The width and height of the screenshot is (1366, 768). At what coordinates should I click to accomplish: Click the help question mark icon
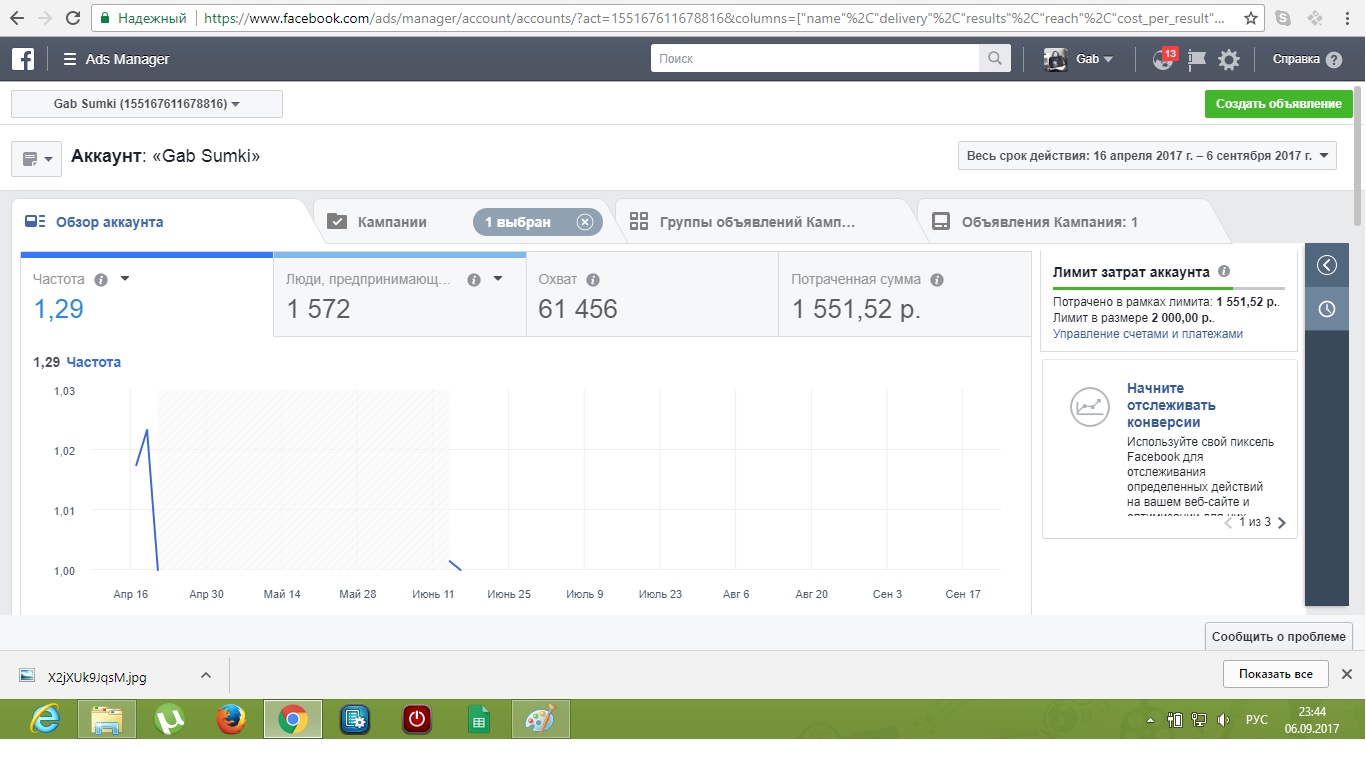[x=1334, y=60]
